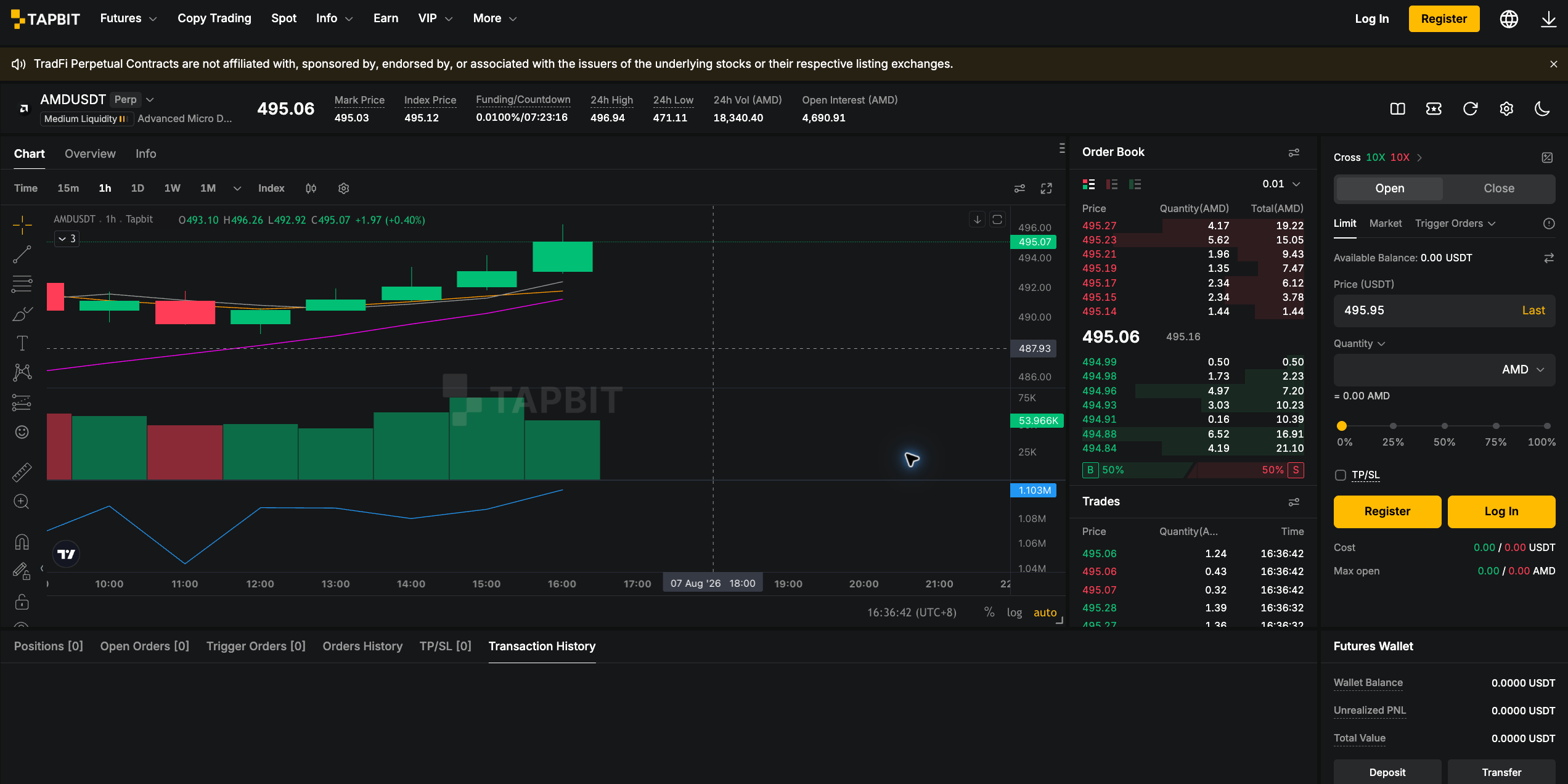The height and width of the screenshot is (784, 1568).
Task: Switch order side to Close
Action: (x=1499, y=189)
